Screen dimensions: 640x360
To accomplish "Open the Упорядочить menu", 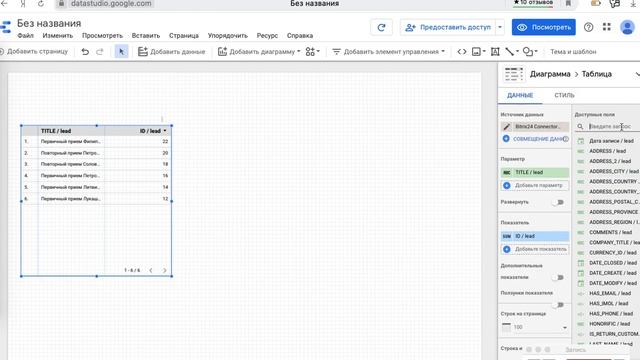I will click(x=227, y=36).
